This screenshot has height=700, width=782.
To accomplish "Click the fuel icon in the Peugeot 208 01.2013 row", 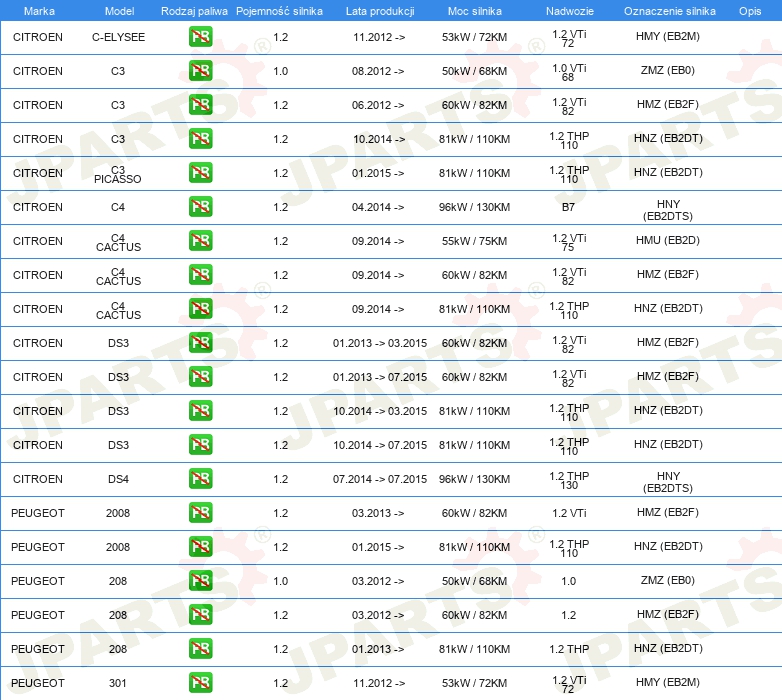I will coord(200,649).
